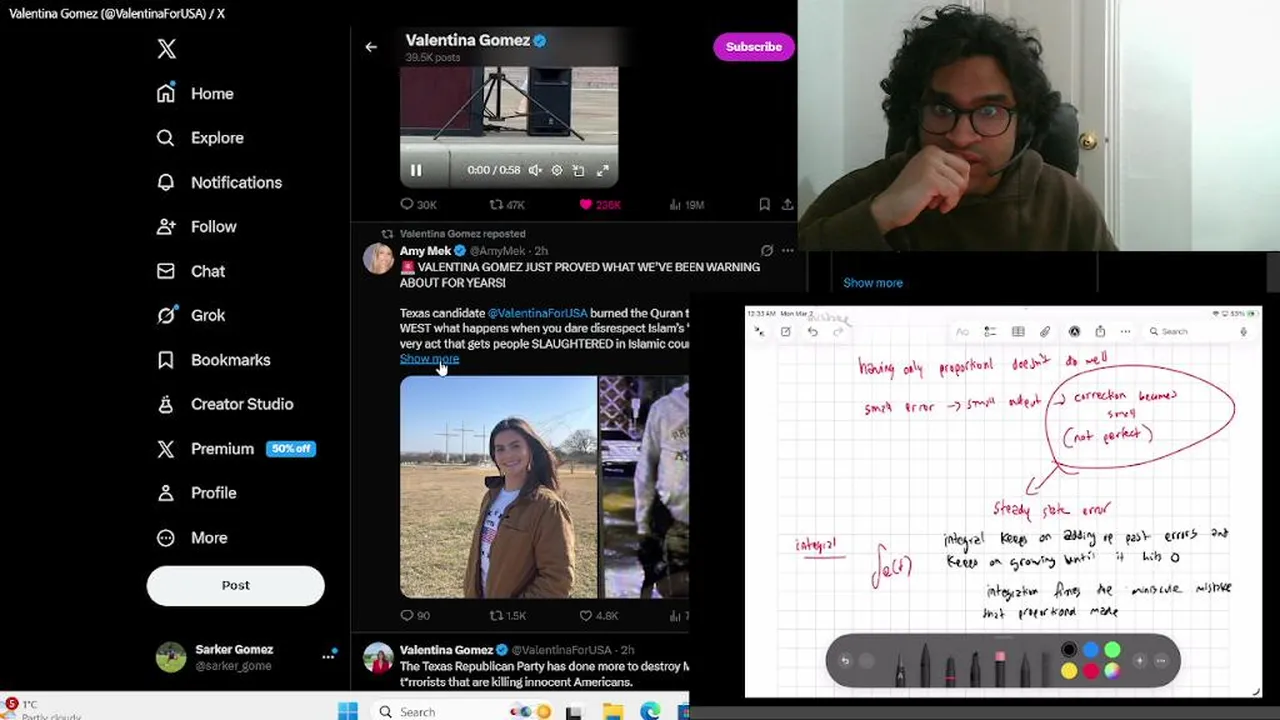Expand the More sidebar menu

pyautogui.click(x=192, y=538)
